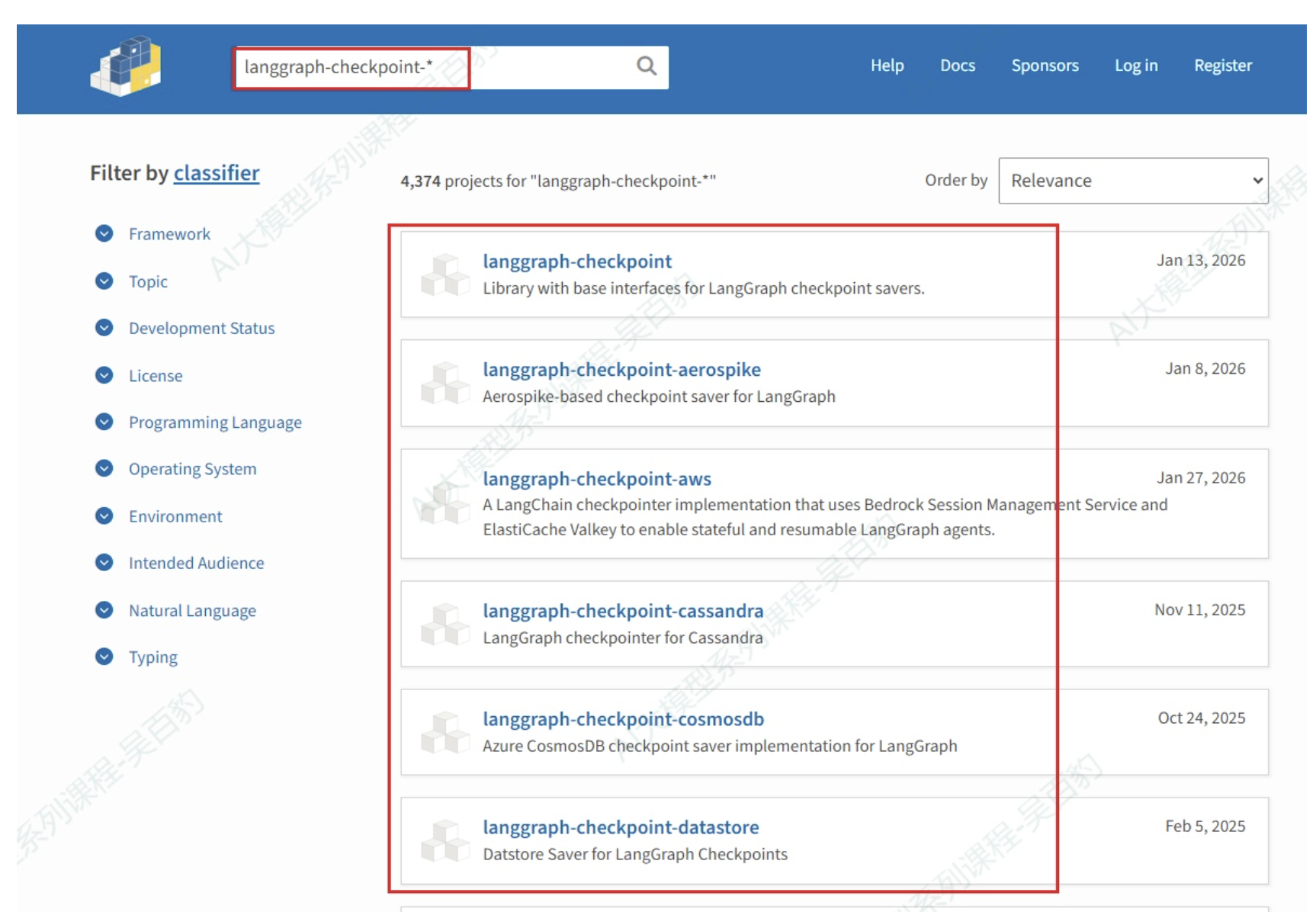Viewport: 1316px width, 912px height.
Task: Click the search box containing langgraph-checkpoint-*
Action: coord(451,67)
